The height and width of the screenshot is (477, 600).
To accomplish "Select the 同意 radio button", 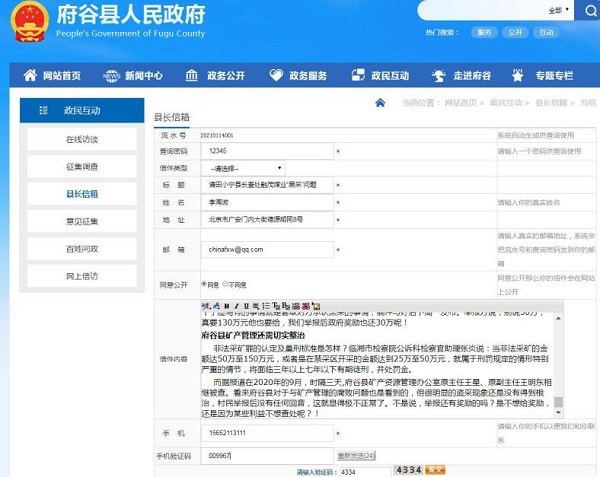I will click(205, 283).
